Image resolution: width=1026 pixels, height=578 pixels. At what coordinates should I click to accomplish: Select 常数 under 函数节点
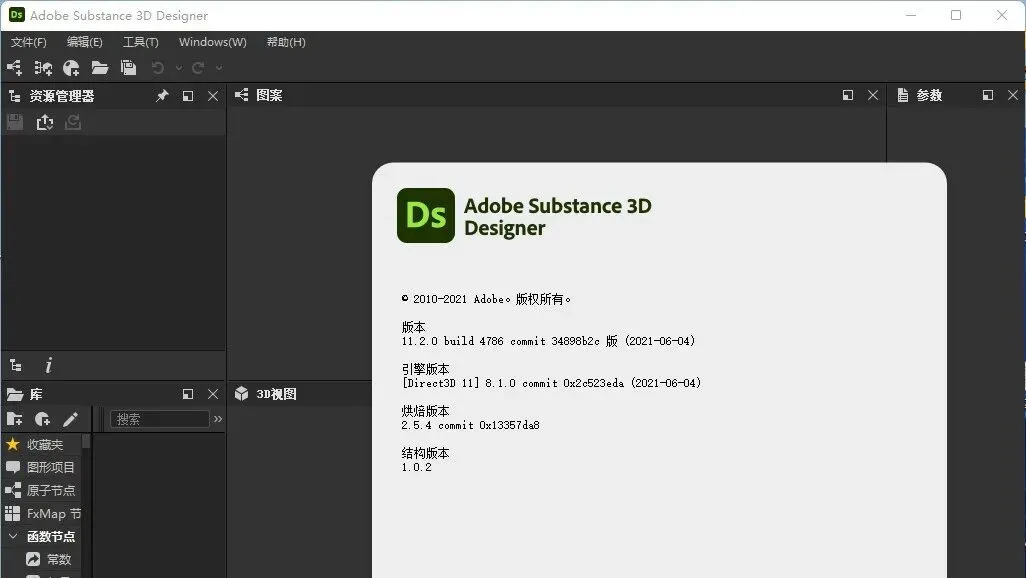pos(59,560)
